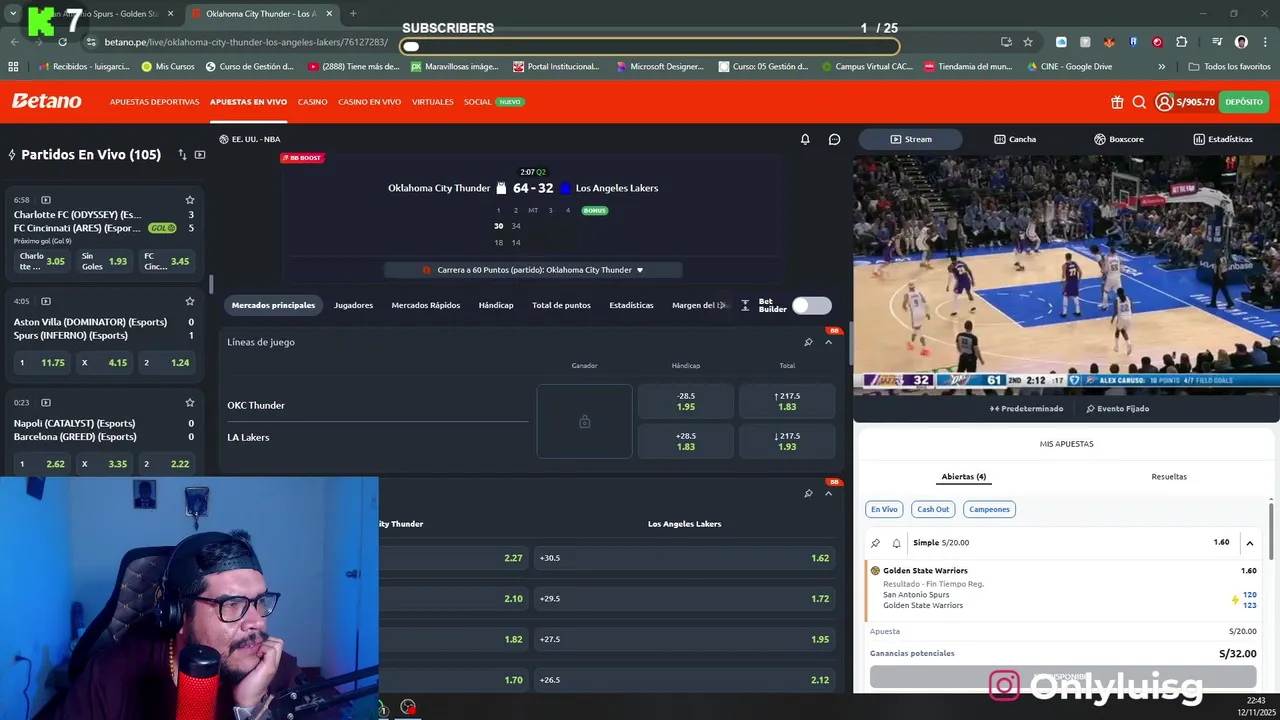Select the Mercados Rápidos tab

426,305
